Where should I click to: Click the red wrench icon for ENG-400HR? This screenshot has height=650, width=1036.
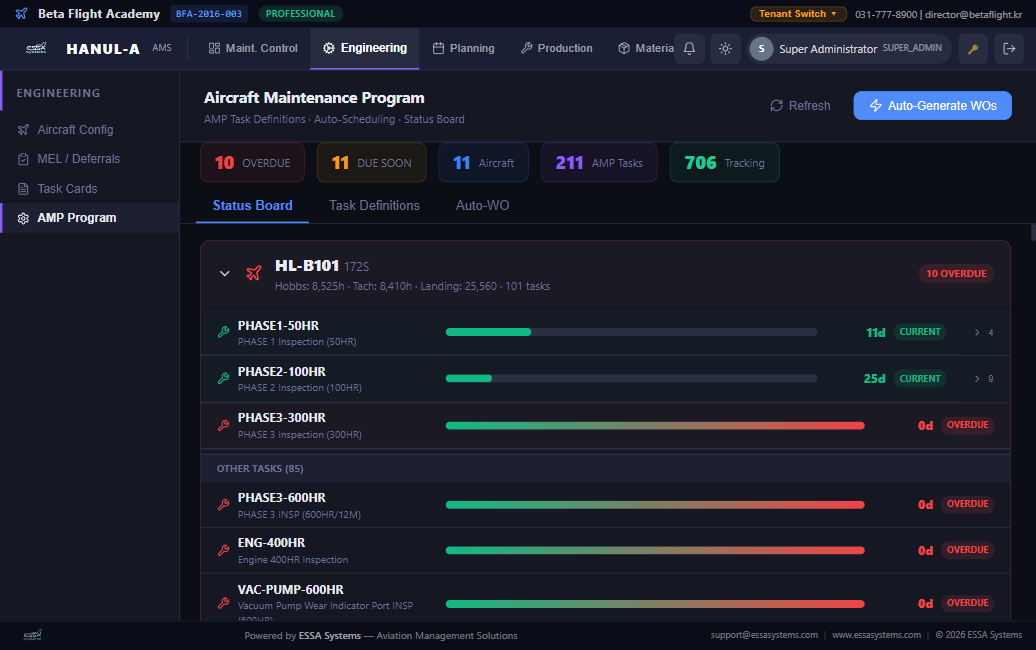223,550
